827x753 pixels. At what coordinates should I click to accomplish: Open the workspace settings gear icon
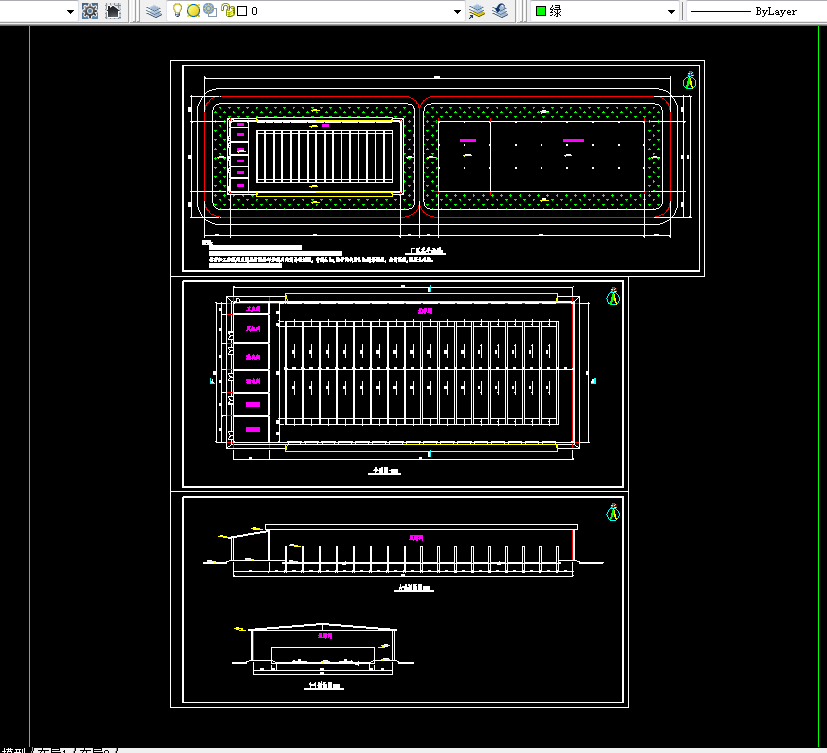(90, 11)
